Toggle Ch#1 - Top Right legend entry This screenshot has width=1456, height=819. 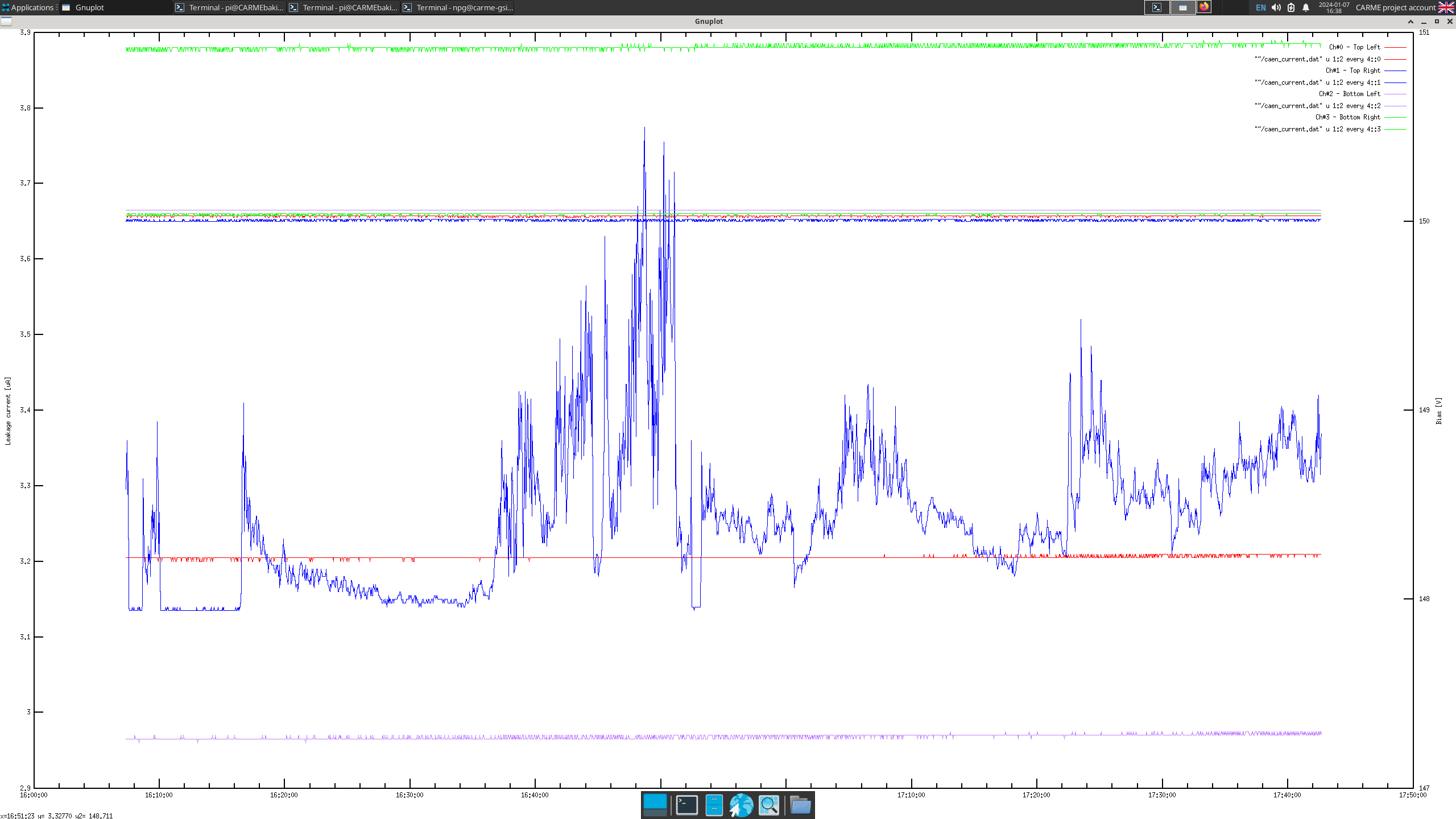1352,71
